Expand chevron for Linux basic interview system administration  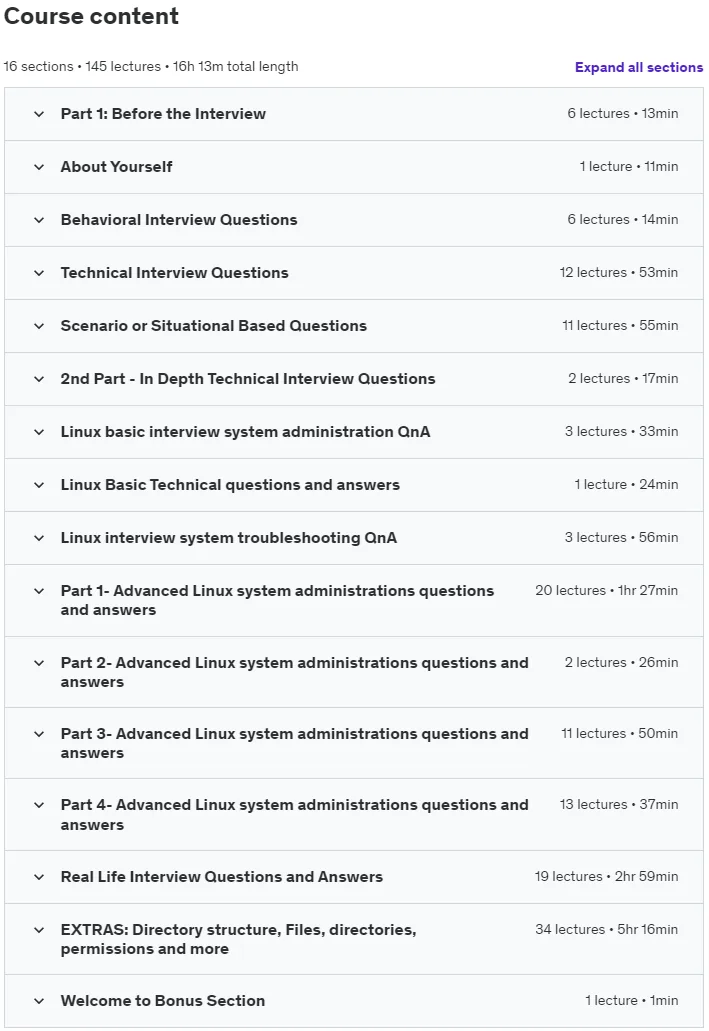(39, 432)
